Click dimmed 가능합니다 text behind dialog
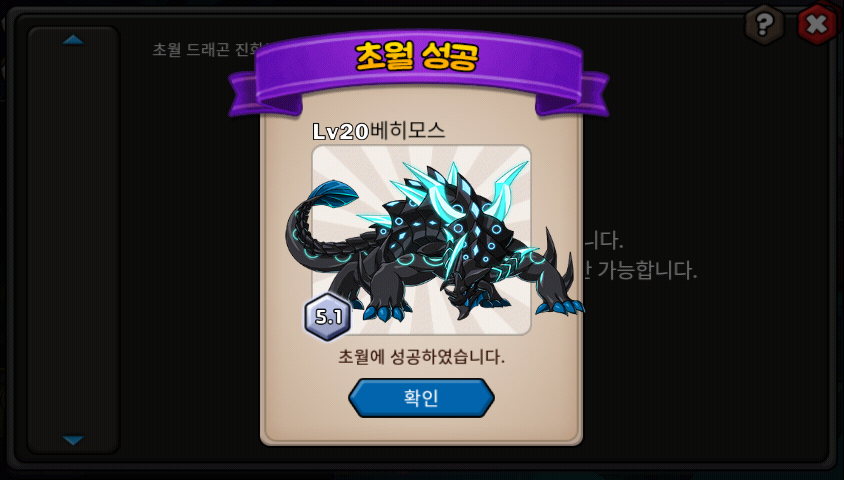This screenshot has height=480, width=844. [x=647, y=270]
